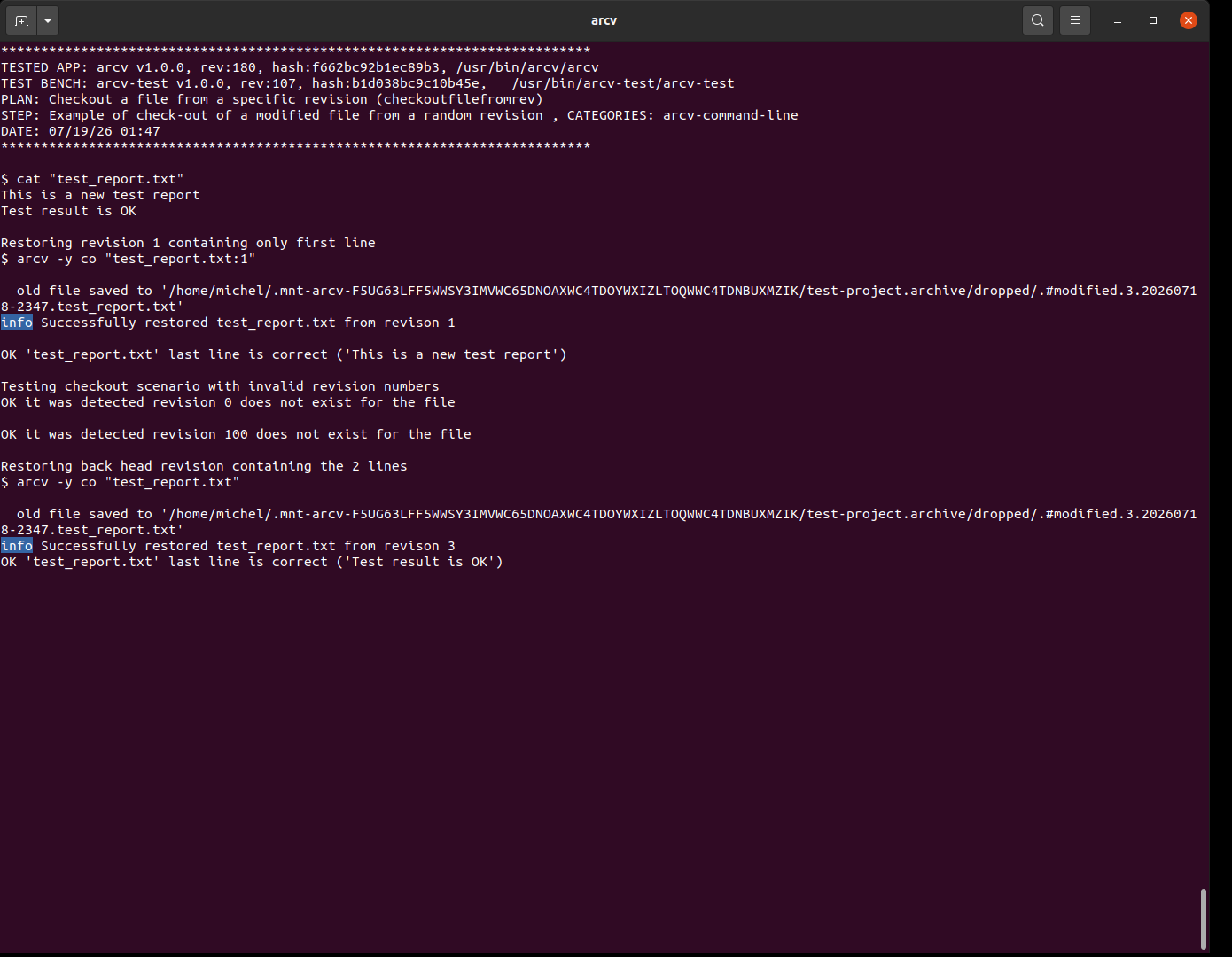The image size is (1232, 957).
Task: Click 'Successfully restored ... from revison 1' text
Action: point(248,323)
